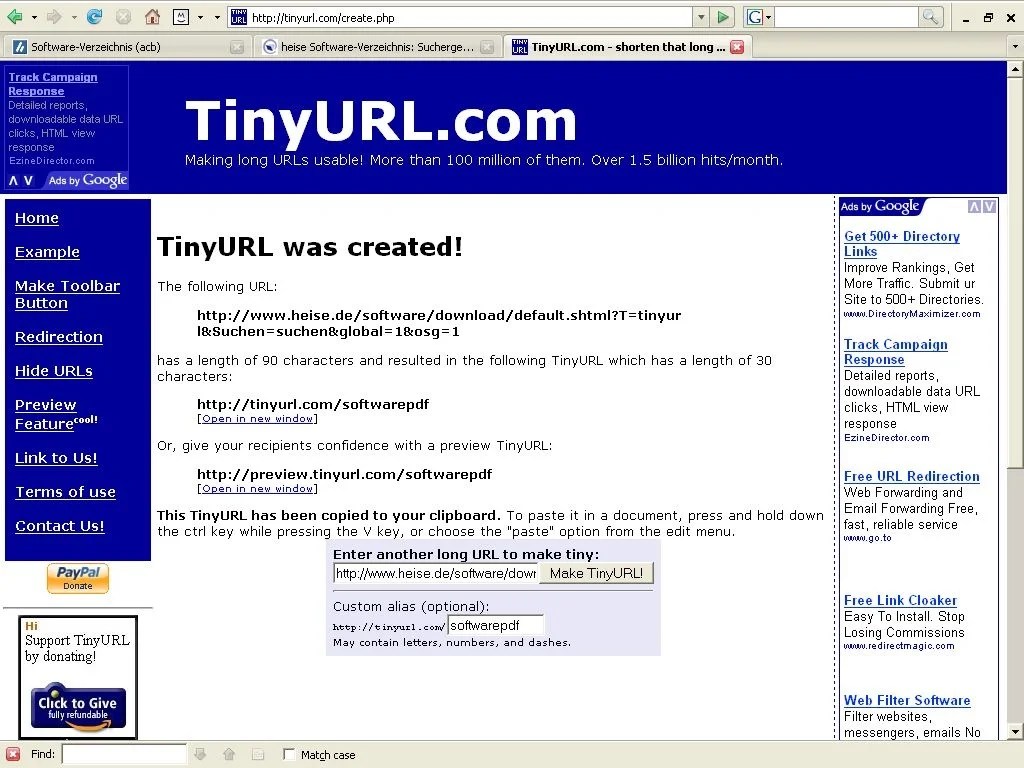Click the vertical scrollbar thumb
Viewport: 1024px width, 768px height.
(x=1016, y=272)
